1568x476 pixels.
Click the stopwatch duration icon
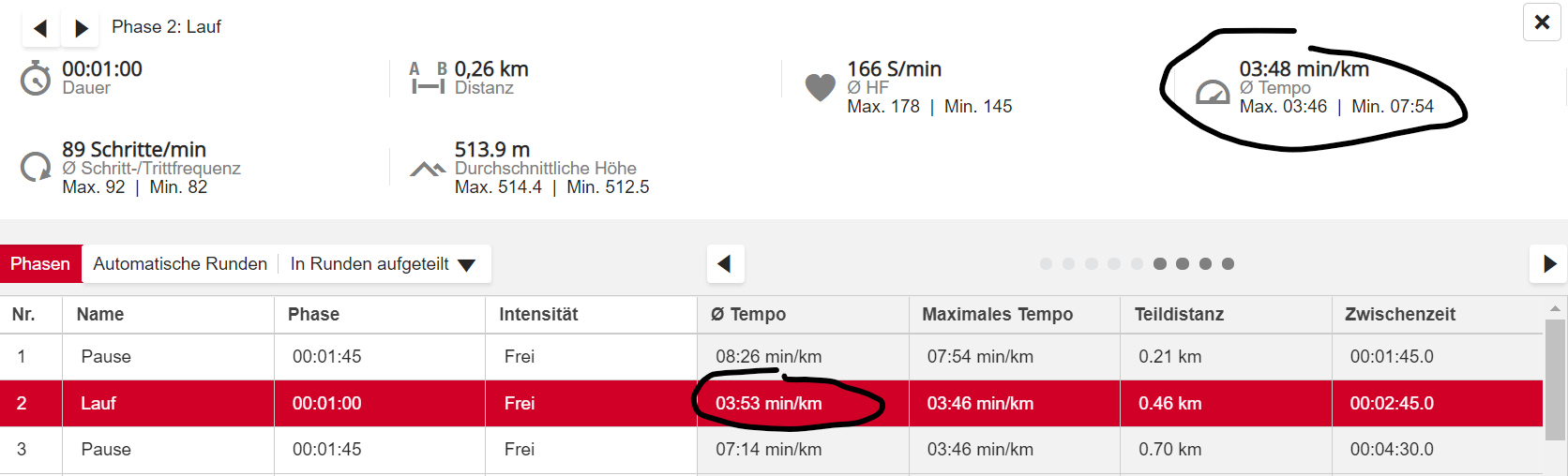[x=36, y=79]
